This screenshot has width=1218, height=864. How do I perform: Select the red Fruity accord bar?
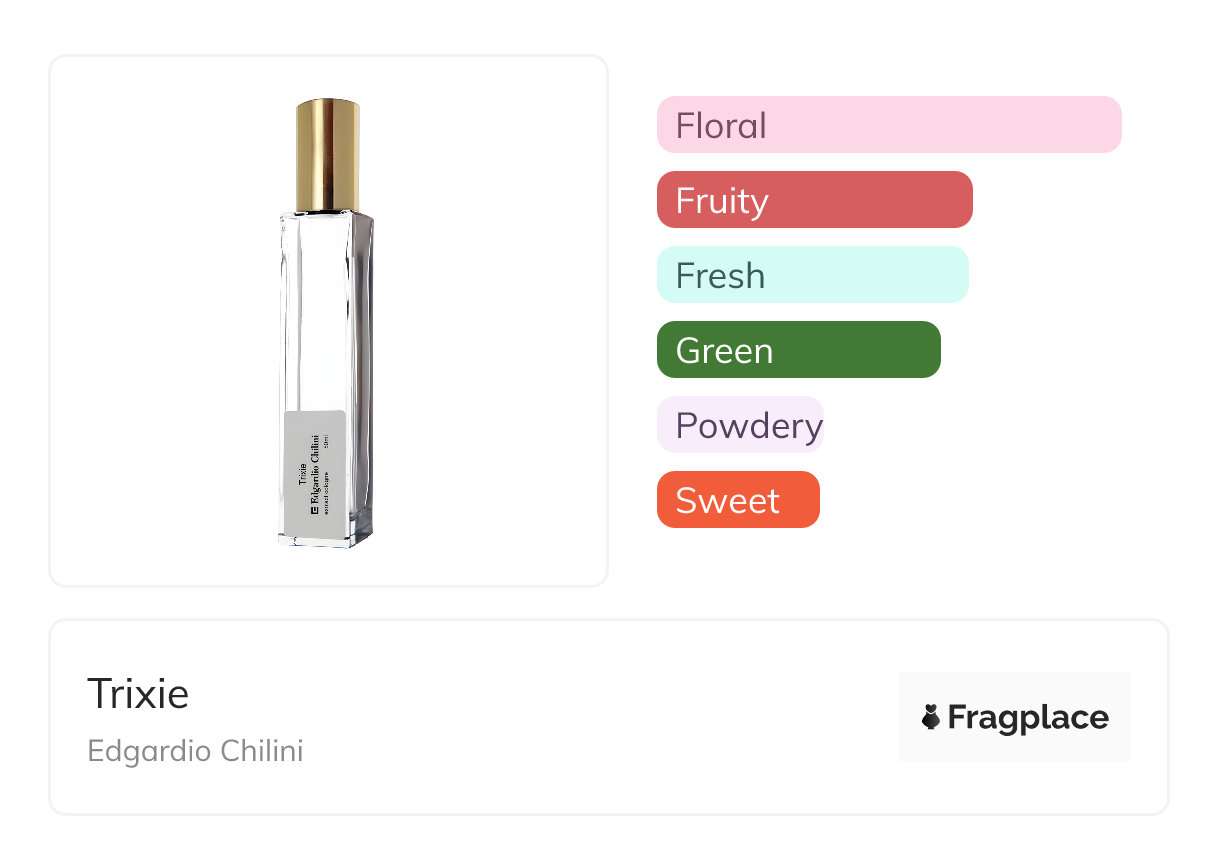814,200
